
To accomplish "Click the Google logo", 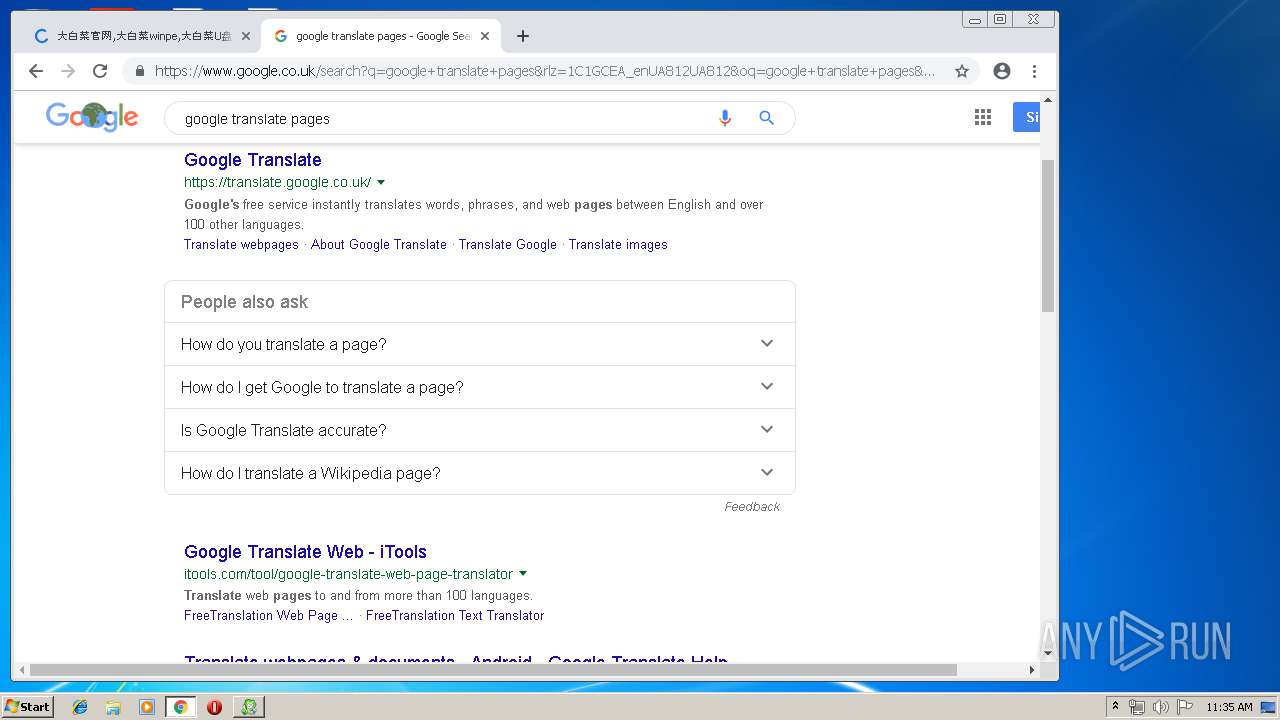I will [x=92, y=117].
